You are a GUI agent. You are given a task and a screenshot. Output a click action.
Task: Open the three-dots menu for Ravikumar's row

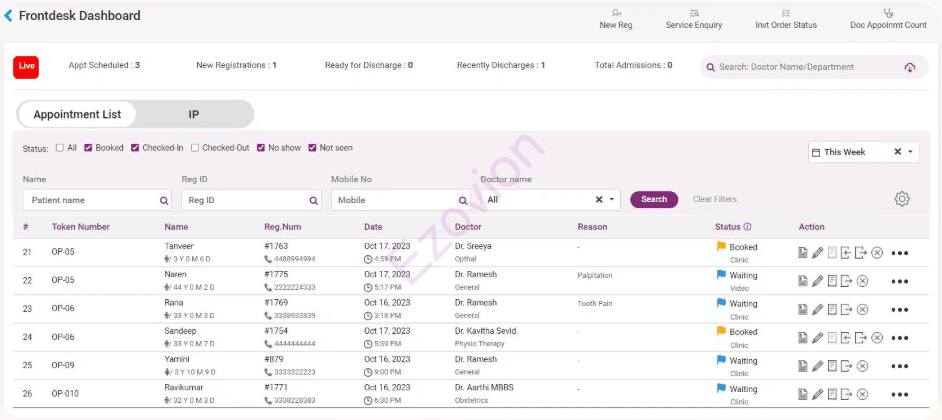900,395
